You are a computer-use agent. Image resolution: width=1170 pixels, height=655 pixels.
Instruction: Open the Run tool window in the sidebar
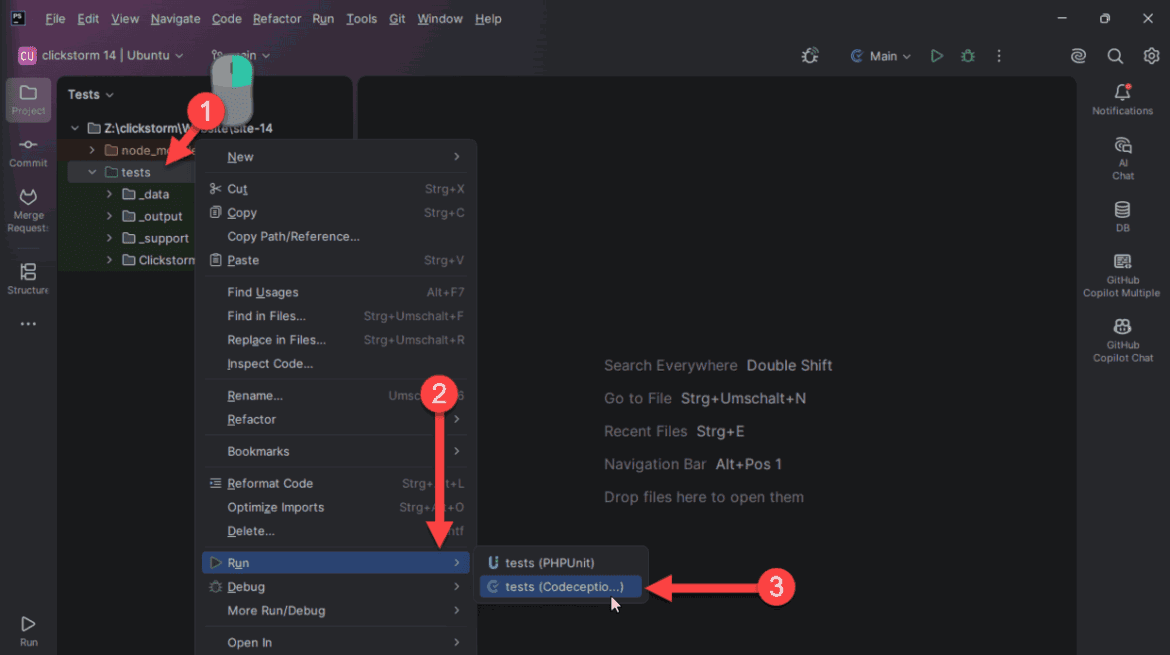pos(28,630)
